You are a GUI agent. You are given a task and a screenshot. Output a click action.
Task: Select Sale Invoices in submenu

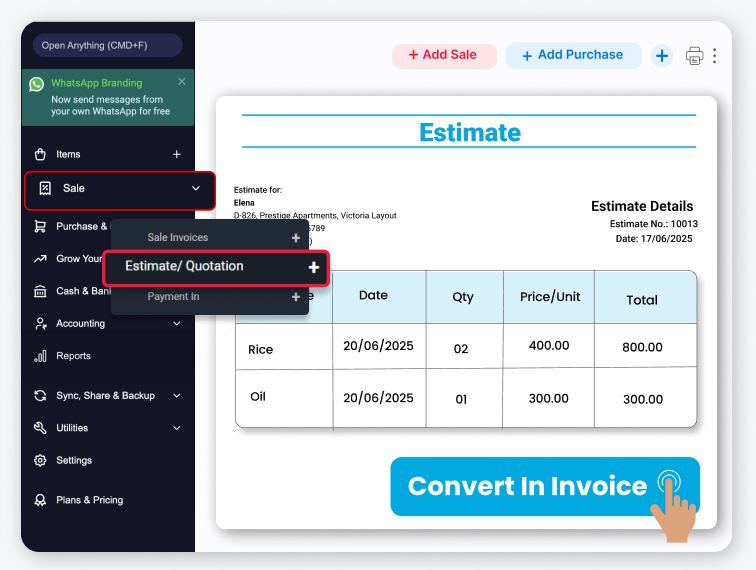tap(178, 237)
